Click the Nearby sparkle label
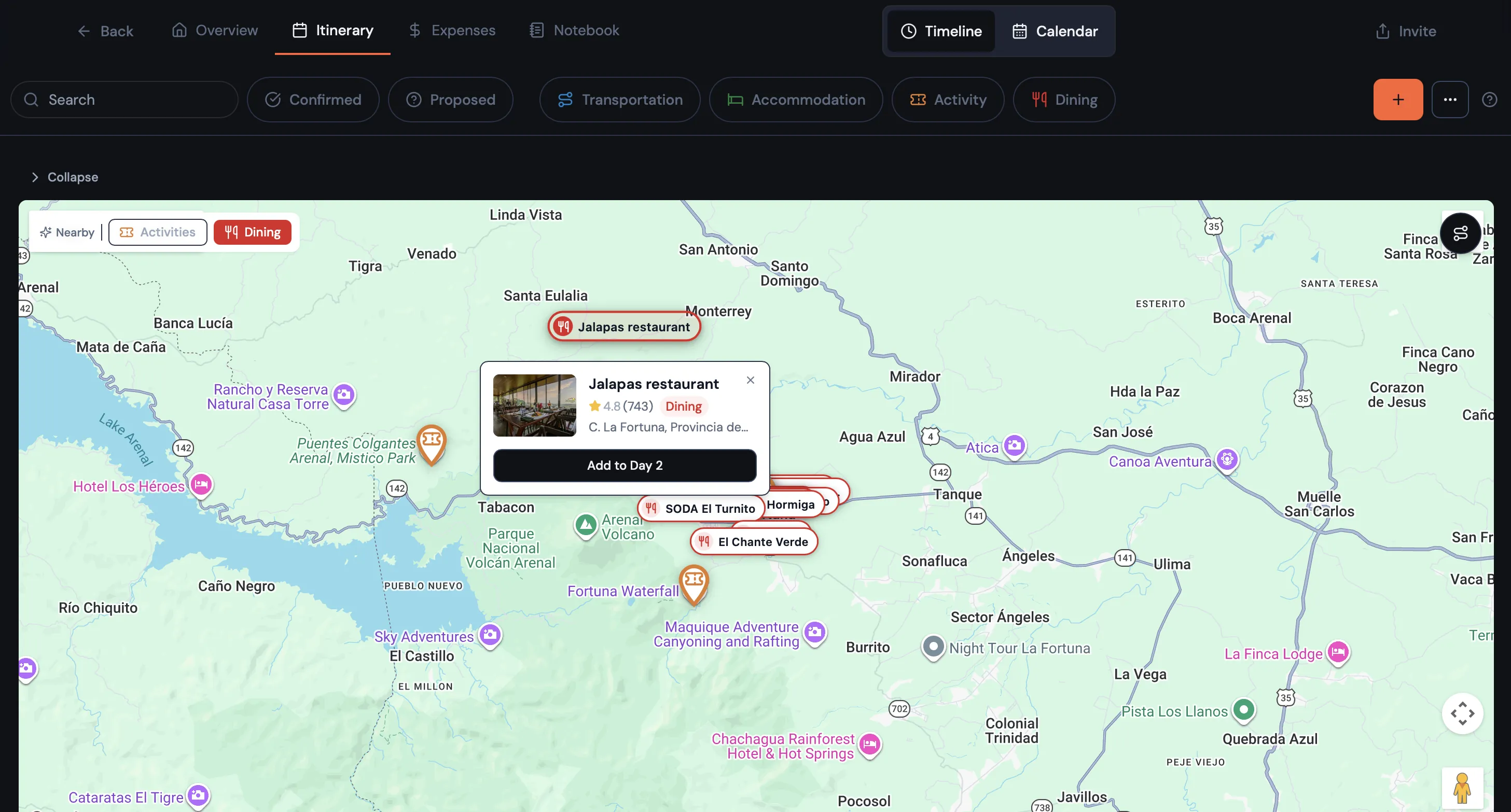The width and height of the screenshot is (1511, 812). tap(67, 232)
